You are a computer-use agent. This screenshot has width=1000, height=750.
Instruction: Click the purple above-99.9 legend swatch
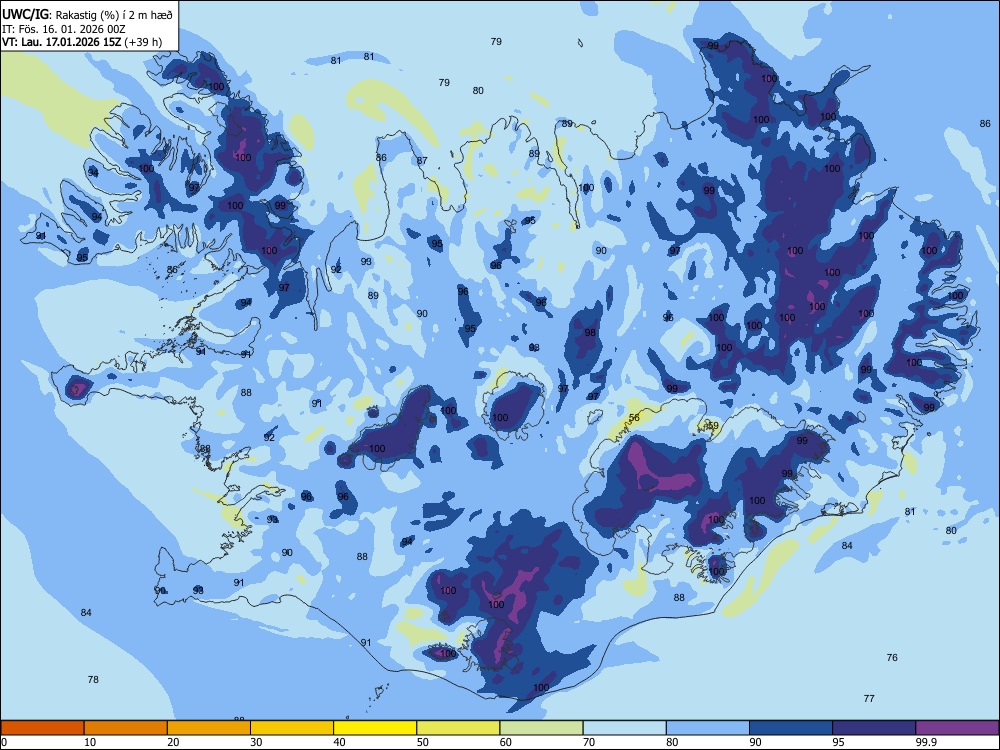957,728
